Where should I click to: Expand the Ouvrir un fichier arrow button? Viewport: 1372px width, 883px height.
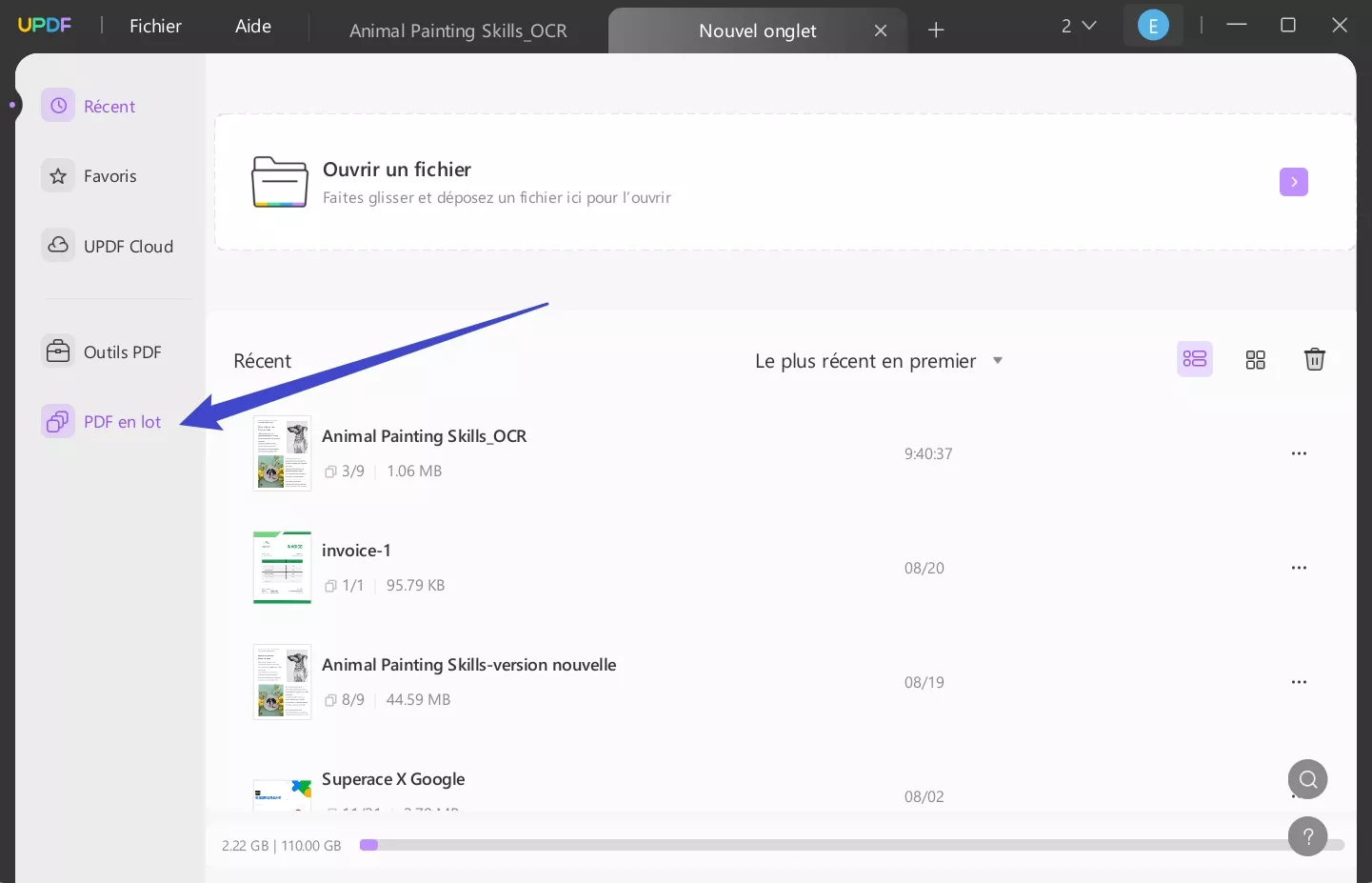[1293, 181]
